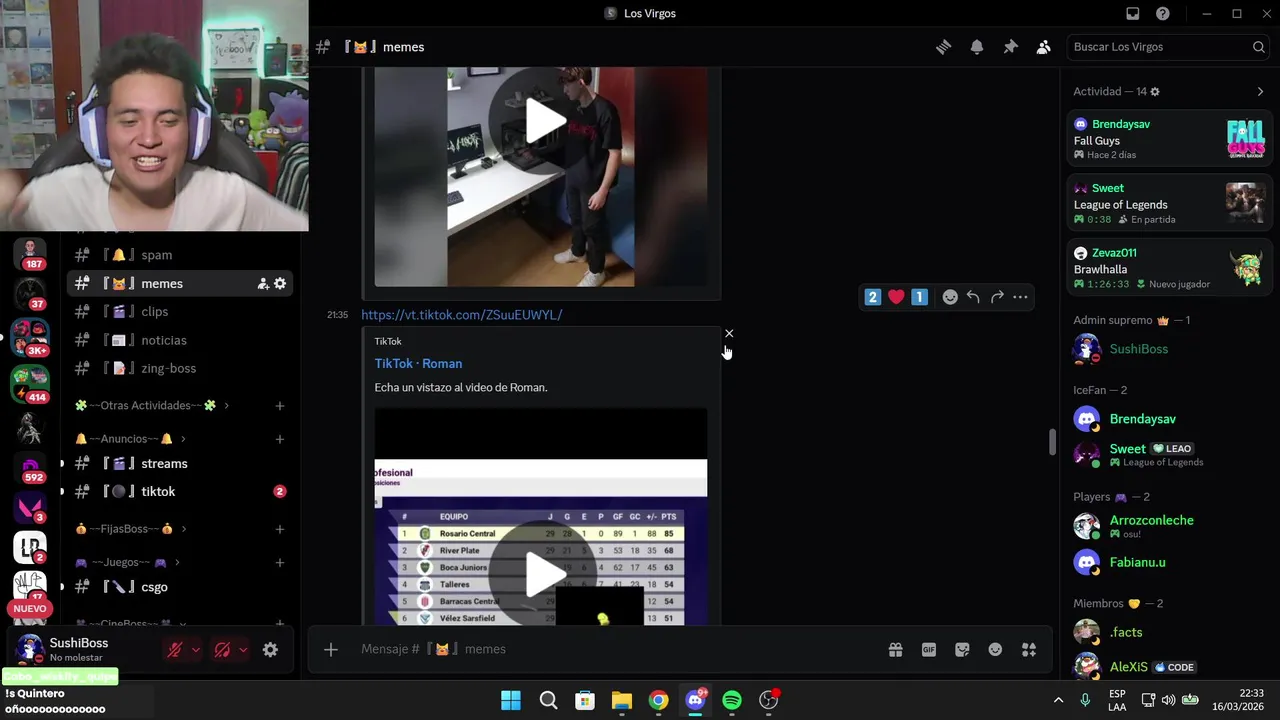The height and width of the screenshot is (720, 1280).
Task: Click the Buscar Los Virgos search field
Action: [1168, 47]
